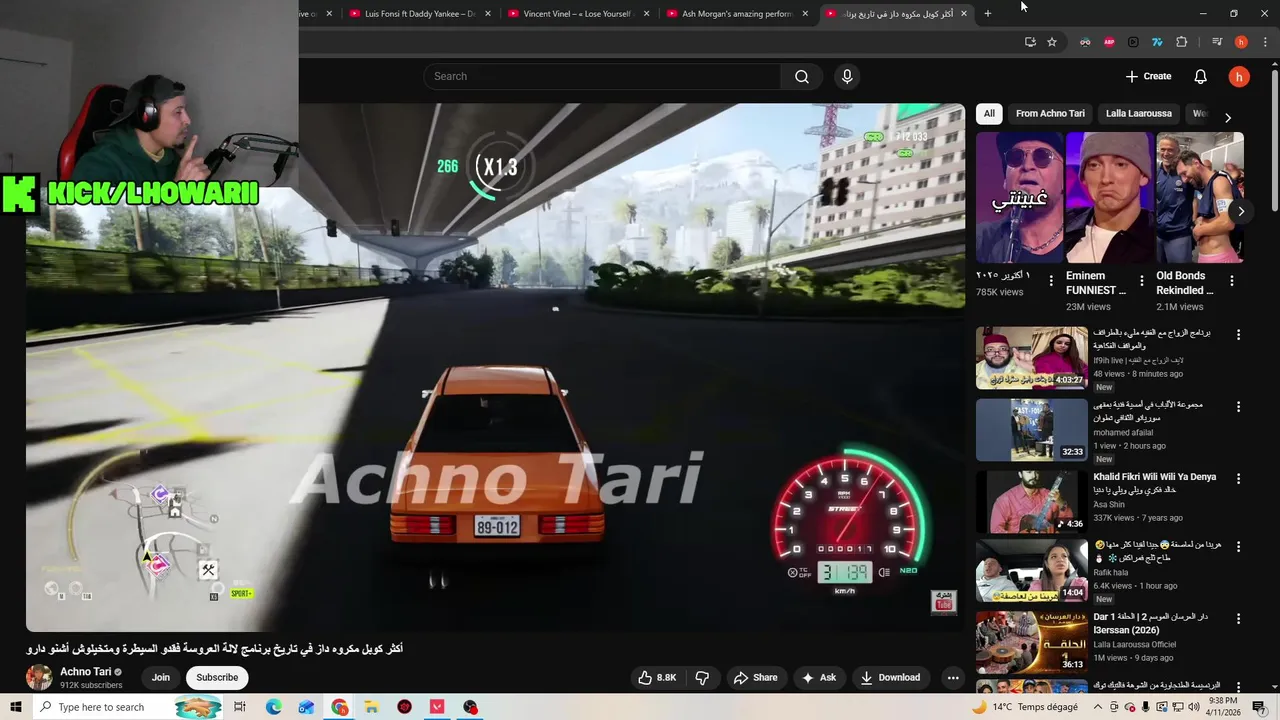1280x720 pixels.
Task: Start voice search with microphone icon
Action: click(x=847, y=77)
